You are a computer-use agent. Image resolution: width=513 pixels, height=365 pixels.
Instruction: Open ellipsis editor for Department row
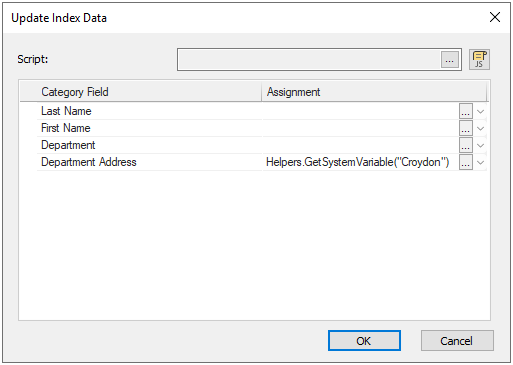[x=465, y=145]
